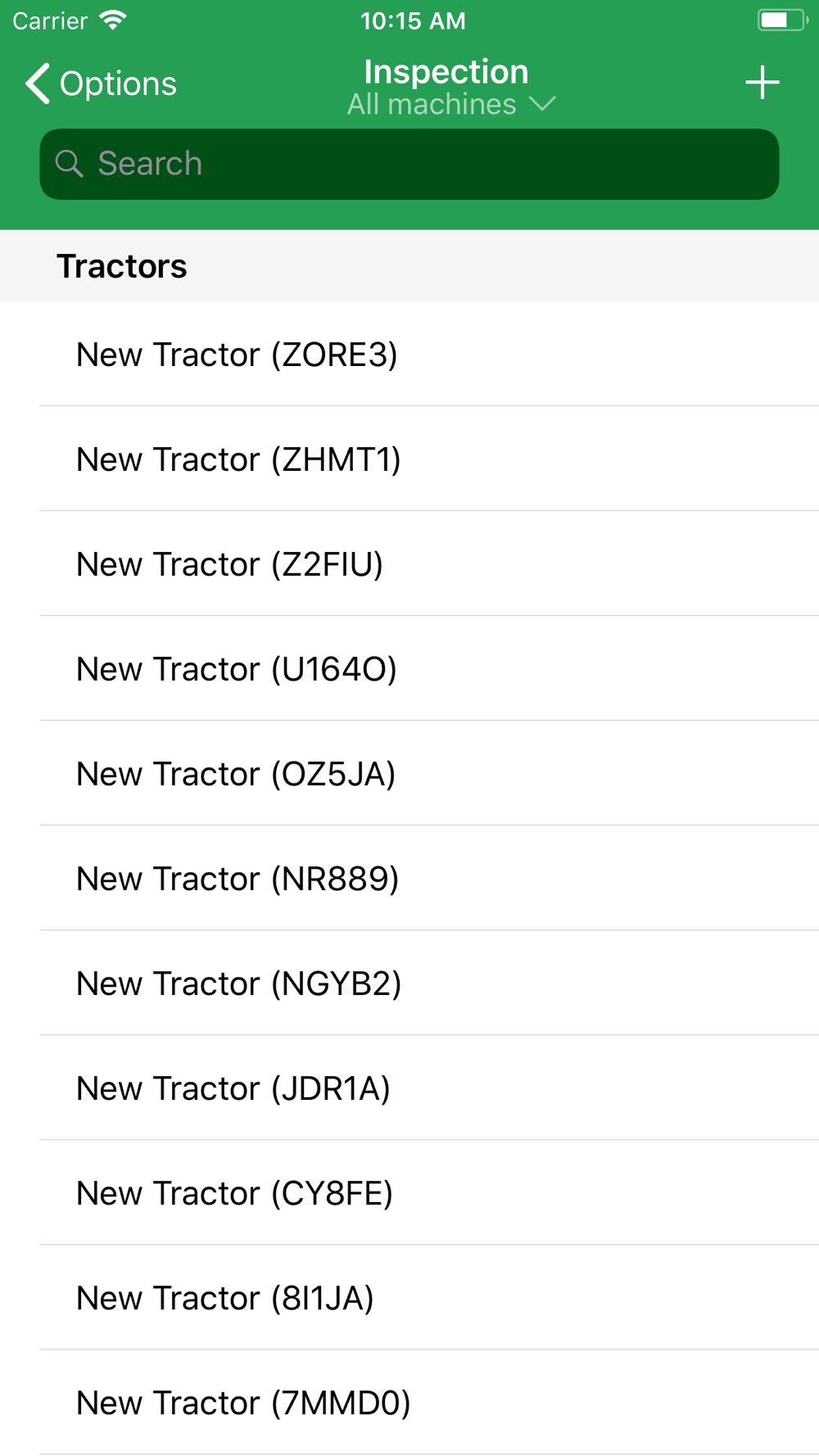Viewport: 819px width, 1456px height.
Task: Tap the plus icon to add inspection
Action: [762, 83]
